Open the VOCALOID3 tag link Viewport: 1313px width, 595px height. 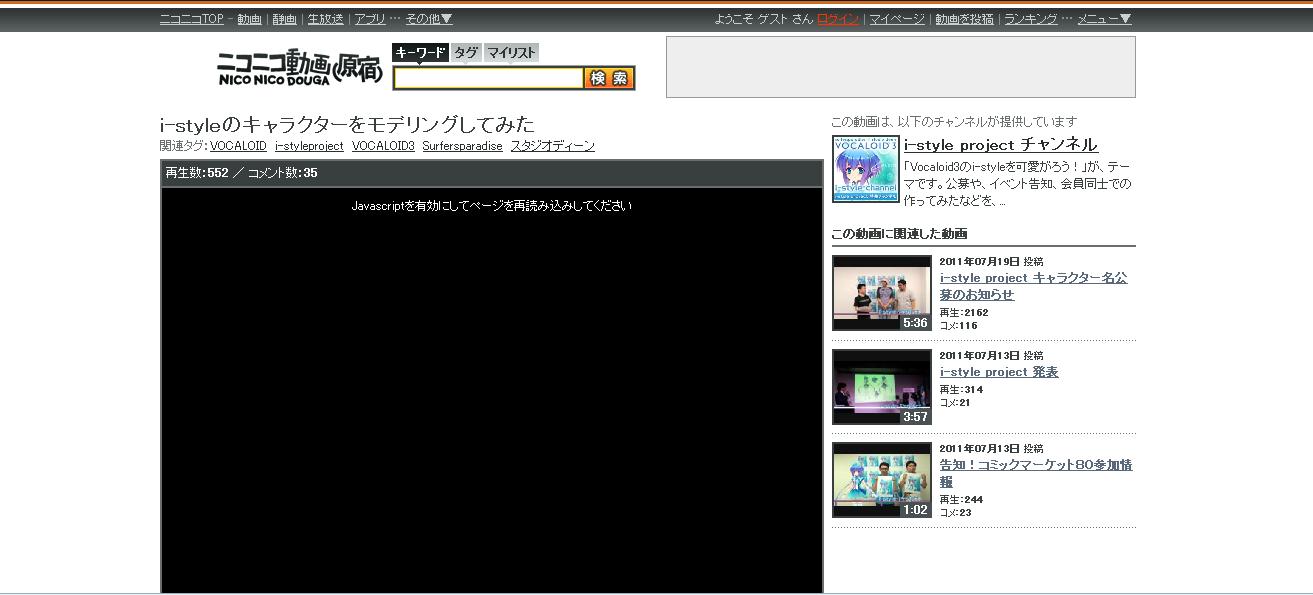pos(383,146)
